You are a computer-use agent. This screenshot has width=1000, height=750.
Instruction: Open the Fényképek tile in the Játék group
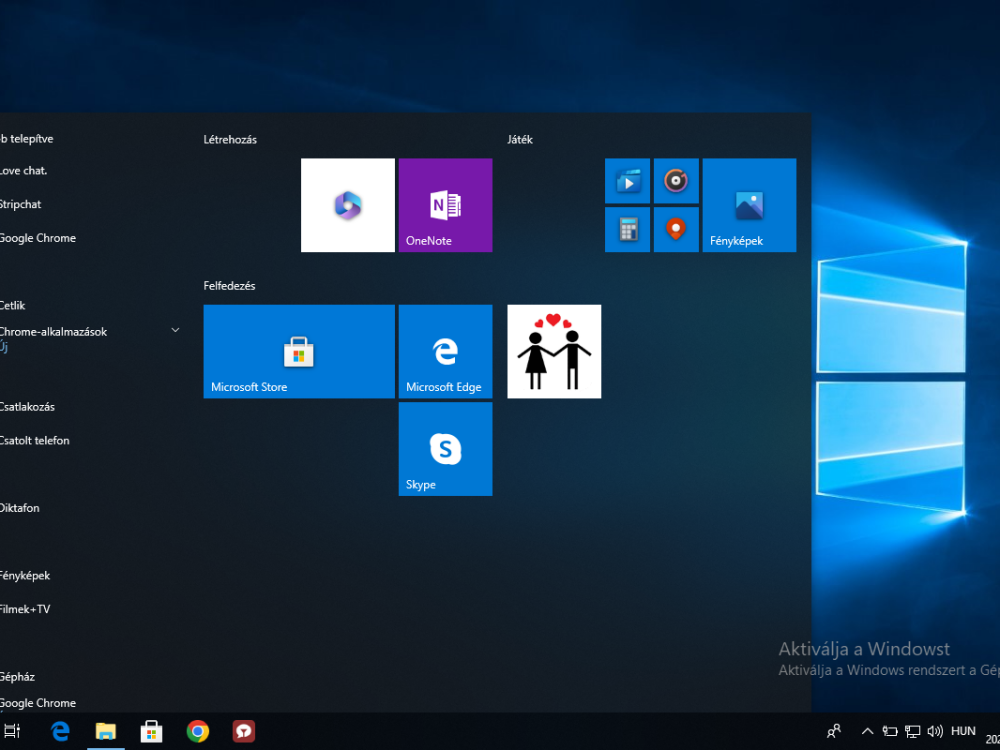click(x=749, y=205)
